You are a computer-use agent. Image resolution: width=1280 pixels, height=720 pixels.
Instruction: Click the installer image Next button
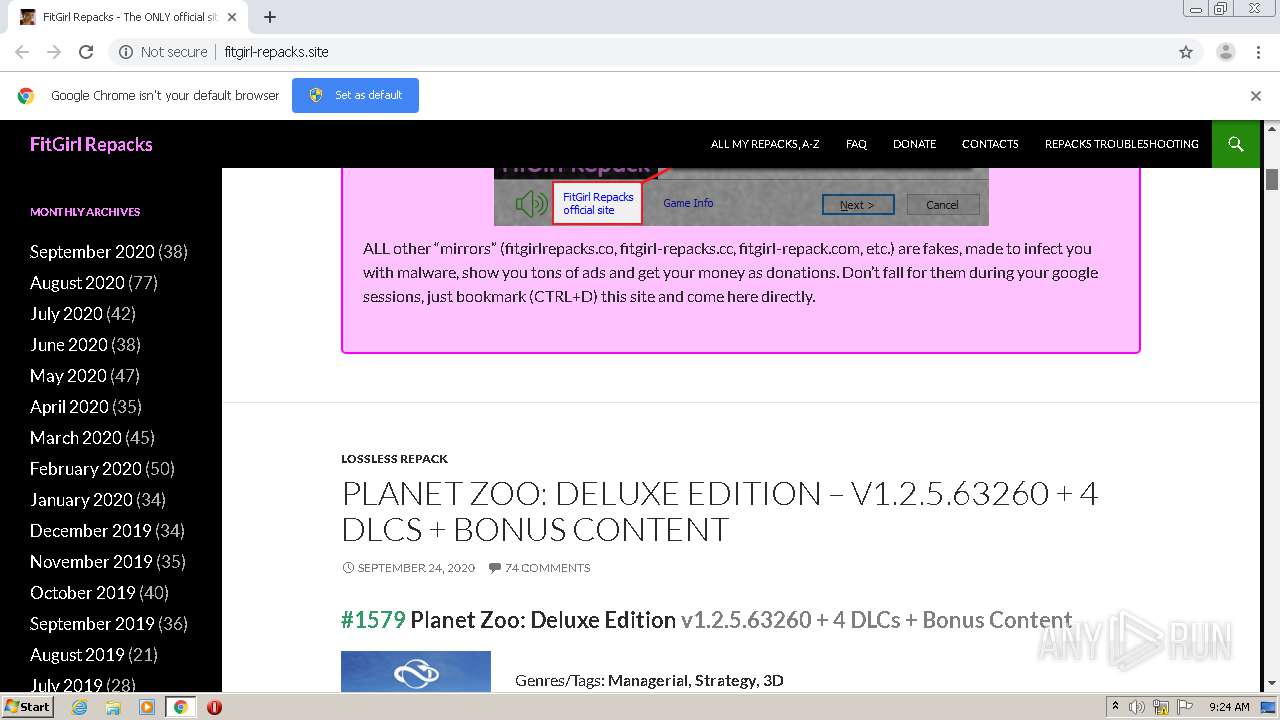coord(858,205)
